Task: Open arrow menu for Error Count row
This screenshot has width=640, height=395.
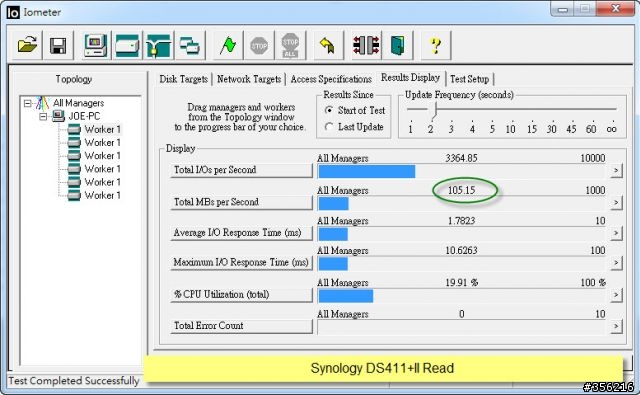Action: [x=616, y=326]
